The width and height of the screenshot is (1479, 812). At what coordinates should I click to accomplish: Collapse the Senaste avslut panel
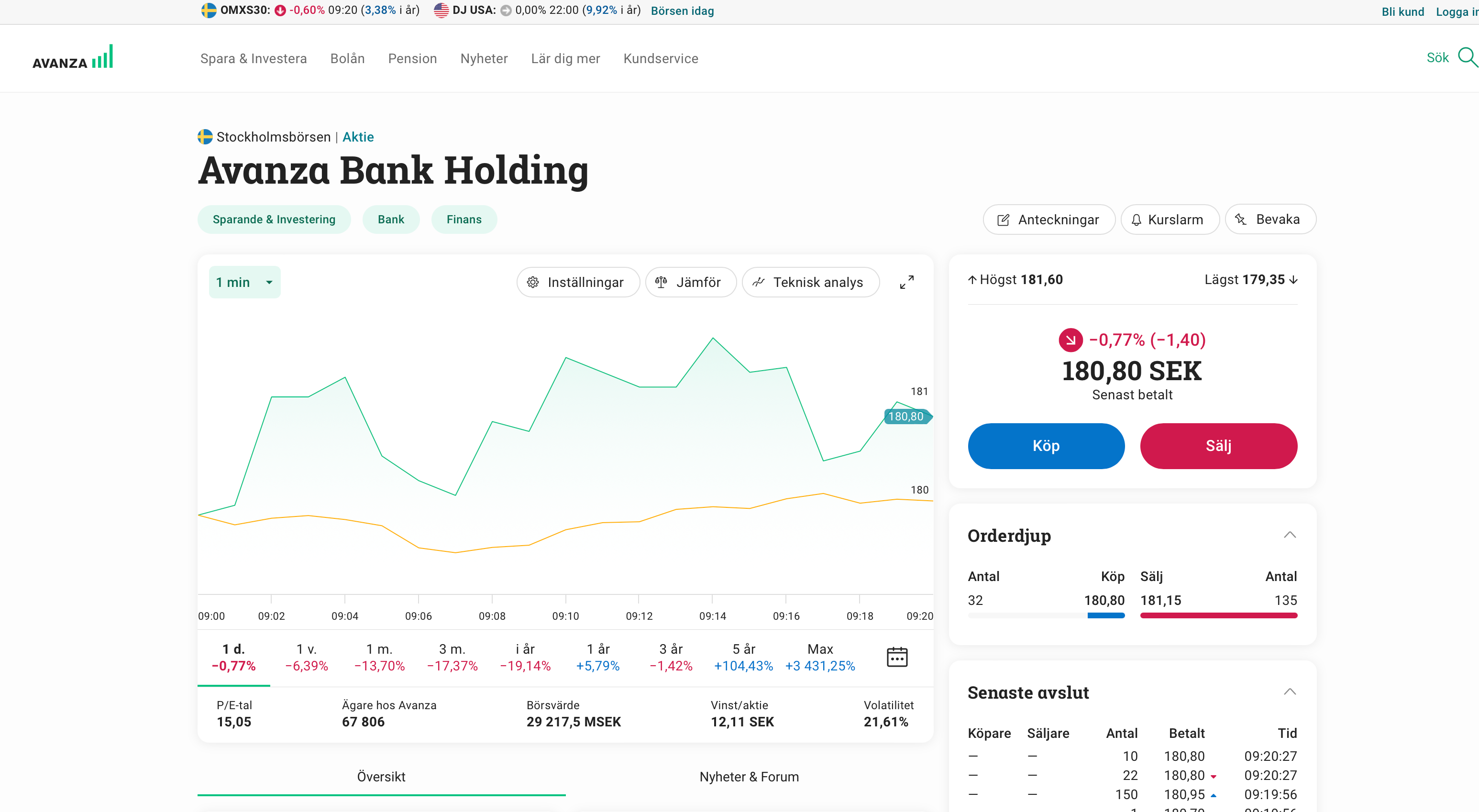(x=1290, y=691)
